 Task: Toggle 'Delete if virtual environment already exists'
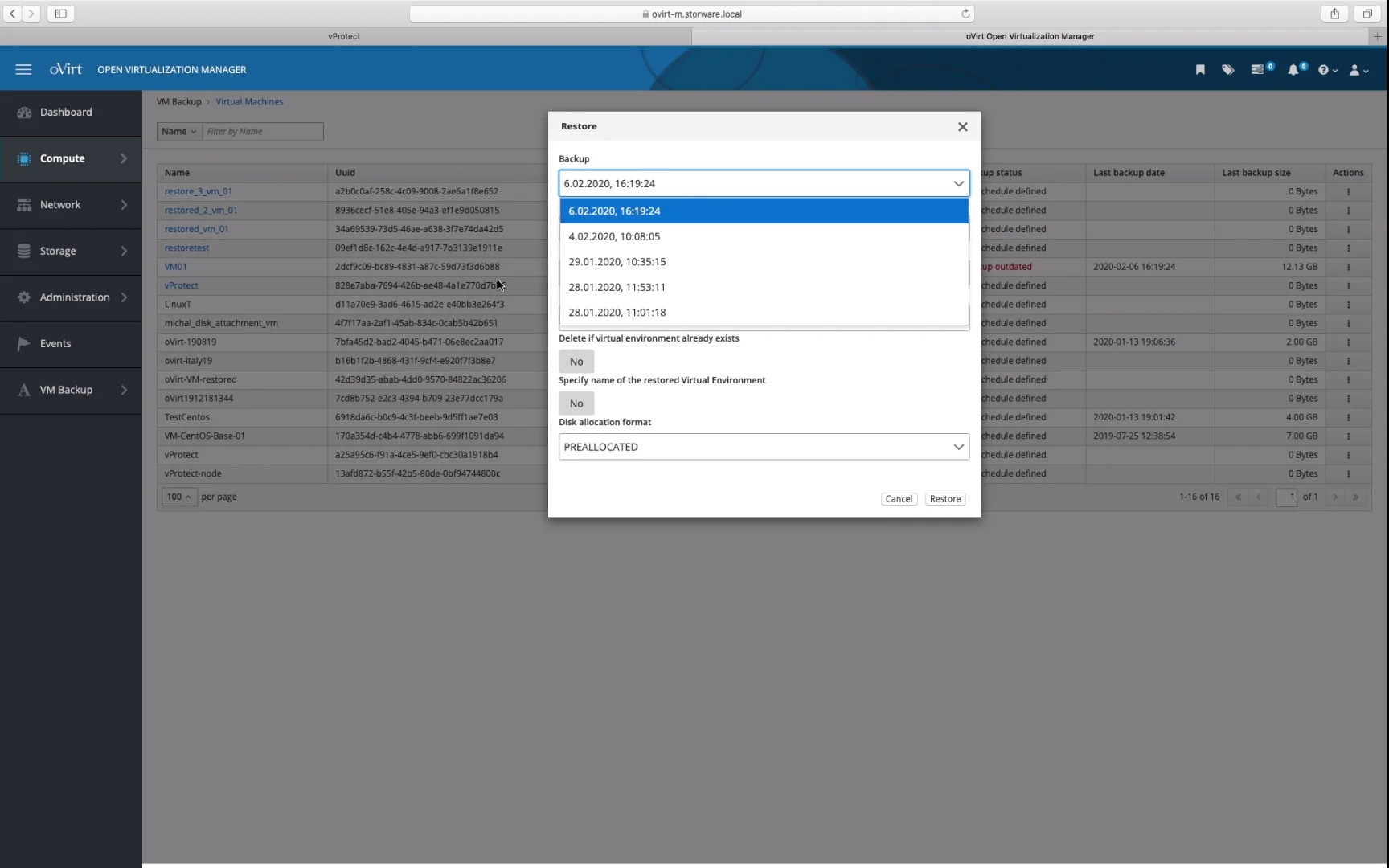576,362
